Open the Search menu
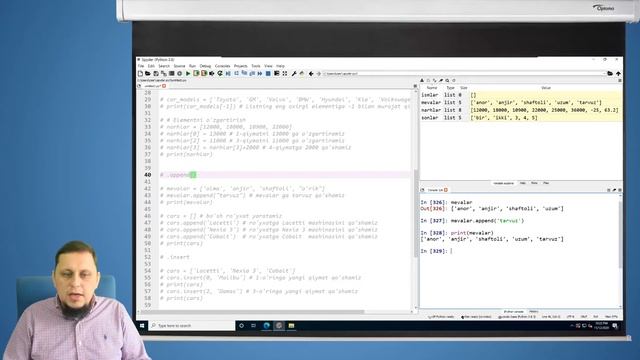Screen dimensions: 640x360 pos(164,66)
